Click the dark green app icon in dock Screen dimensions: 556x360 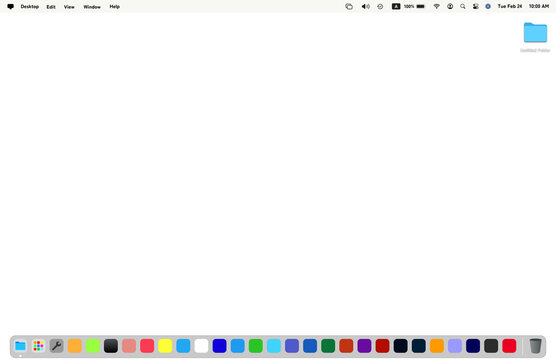click(x=328, y=346)
